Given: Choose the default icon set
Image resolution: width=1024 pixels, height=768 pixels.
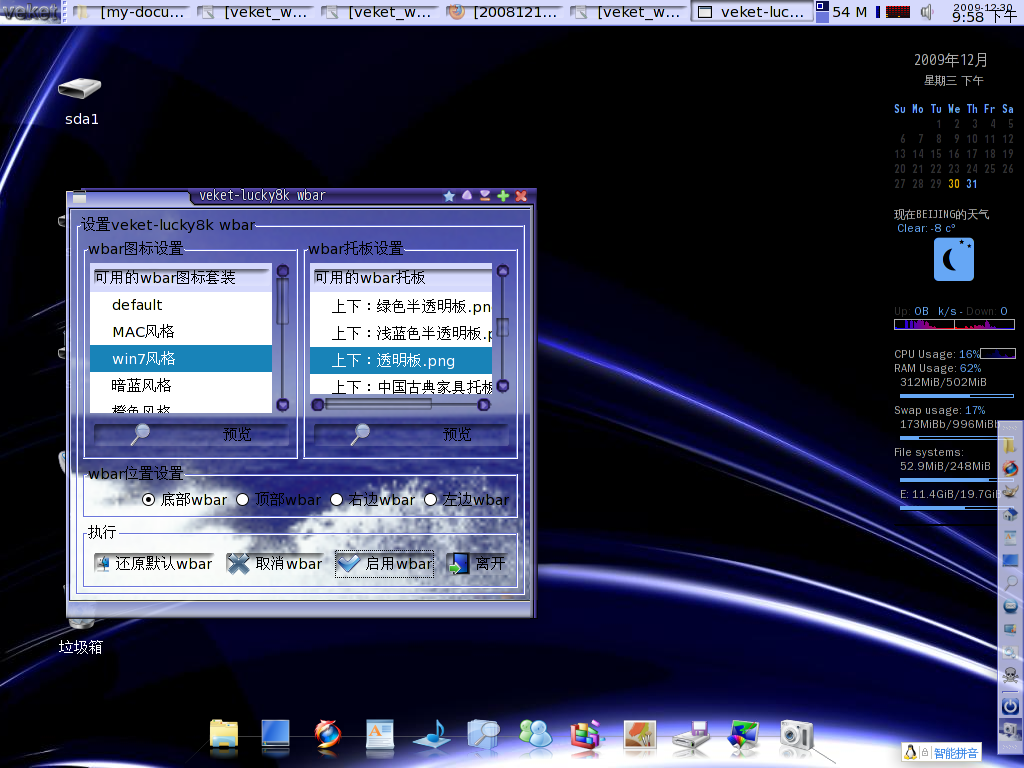Looking at the screenshot, I should [x=181, y=305].
